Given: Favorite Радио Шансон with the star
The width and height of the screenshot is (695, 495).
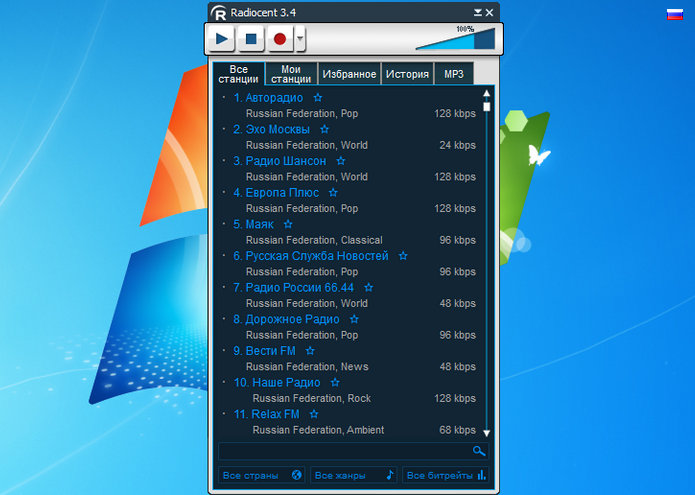Looking at the screenshot, I should click(340, 161).
